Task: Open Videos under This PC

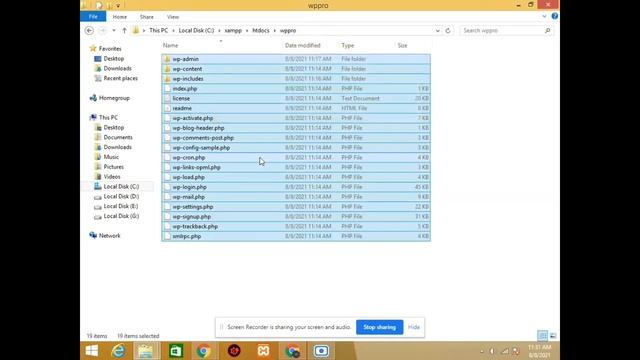Action: coord(112,177)
